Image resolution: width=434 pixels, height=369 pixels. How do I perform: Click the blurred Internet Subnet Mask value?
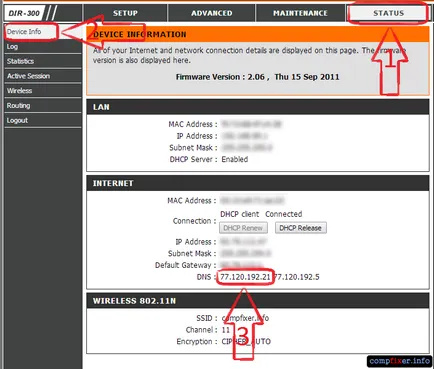pos(245,254)
